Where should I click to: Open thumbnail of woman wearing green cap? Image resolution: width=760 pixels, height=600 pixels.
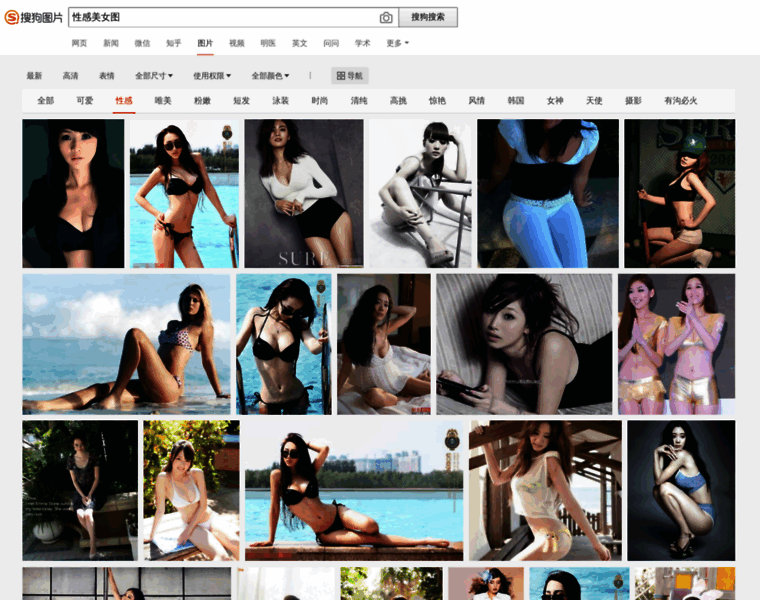coord(680,193)
